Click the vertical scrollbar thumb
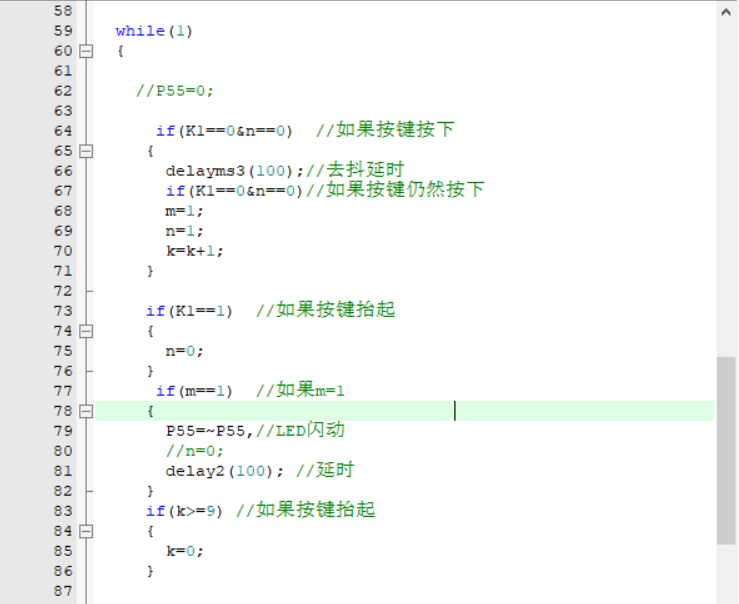Viewport: 739px width, 604px height. (726, 450)
